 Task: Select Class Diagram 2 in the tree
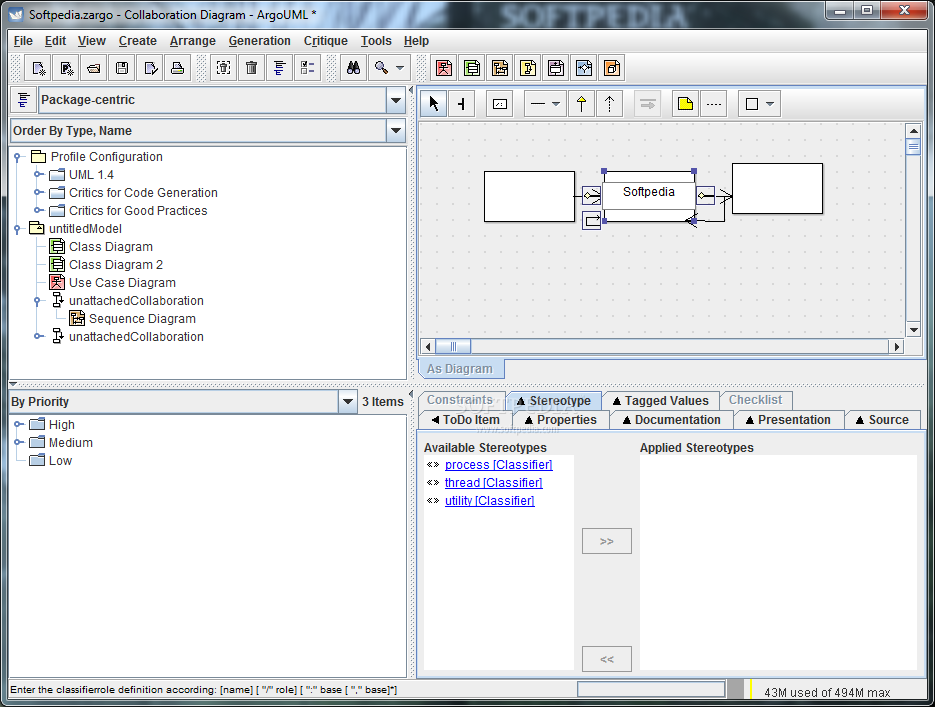(x=116, y=265)
